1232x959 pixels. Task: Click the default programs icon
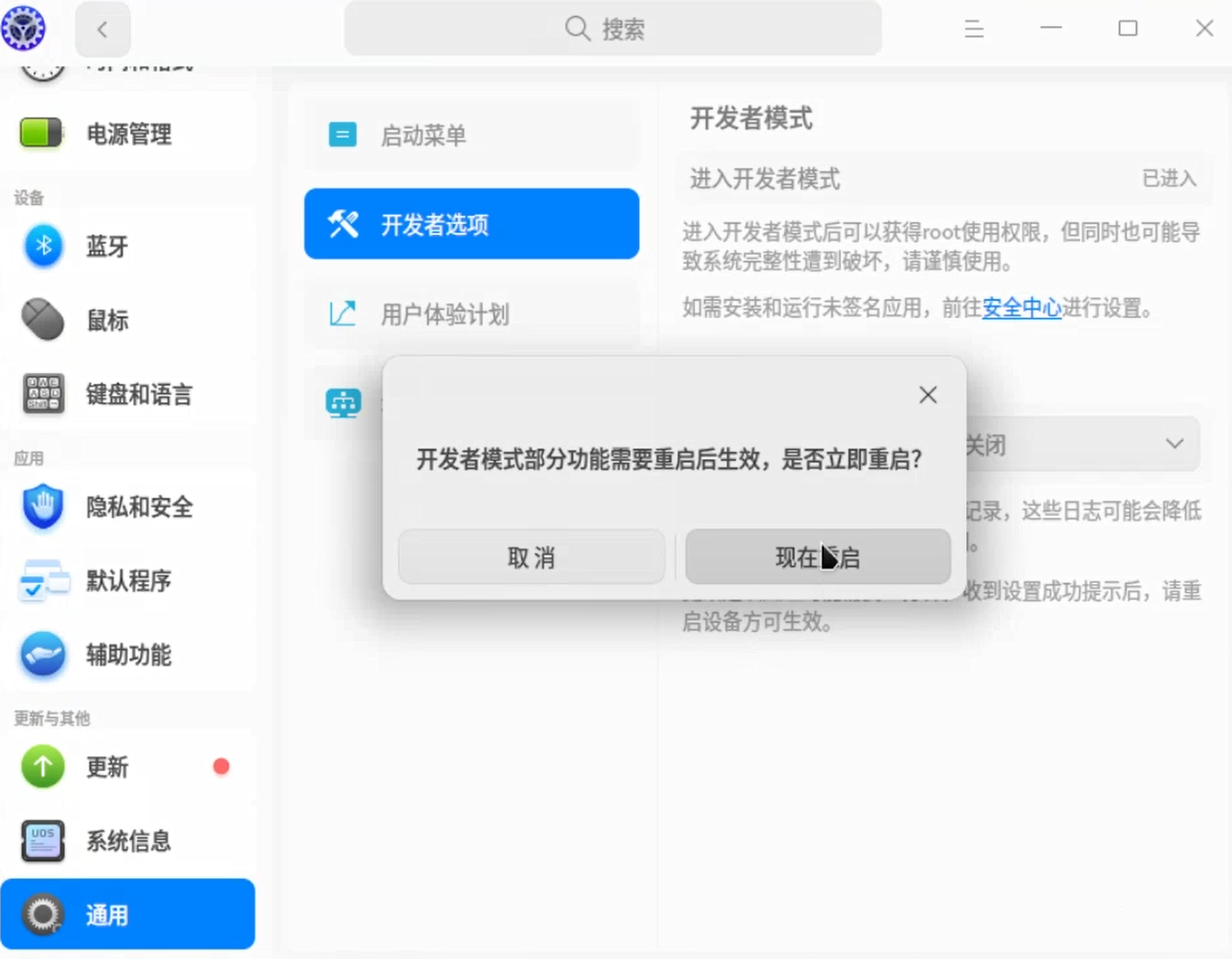[43, 581]
